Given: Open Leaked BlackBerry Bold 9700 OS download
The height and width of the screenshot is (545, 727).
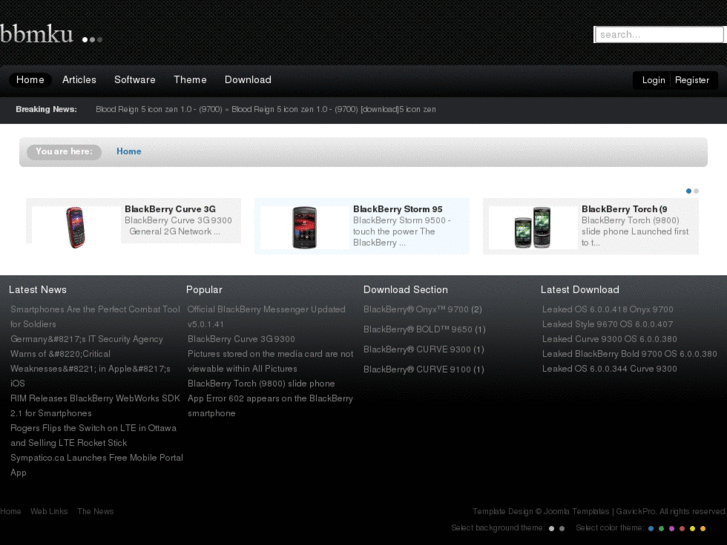Looking at the screenshot, I should (x=630, y=354).
